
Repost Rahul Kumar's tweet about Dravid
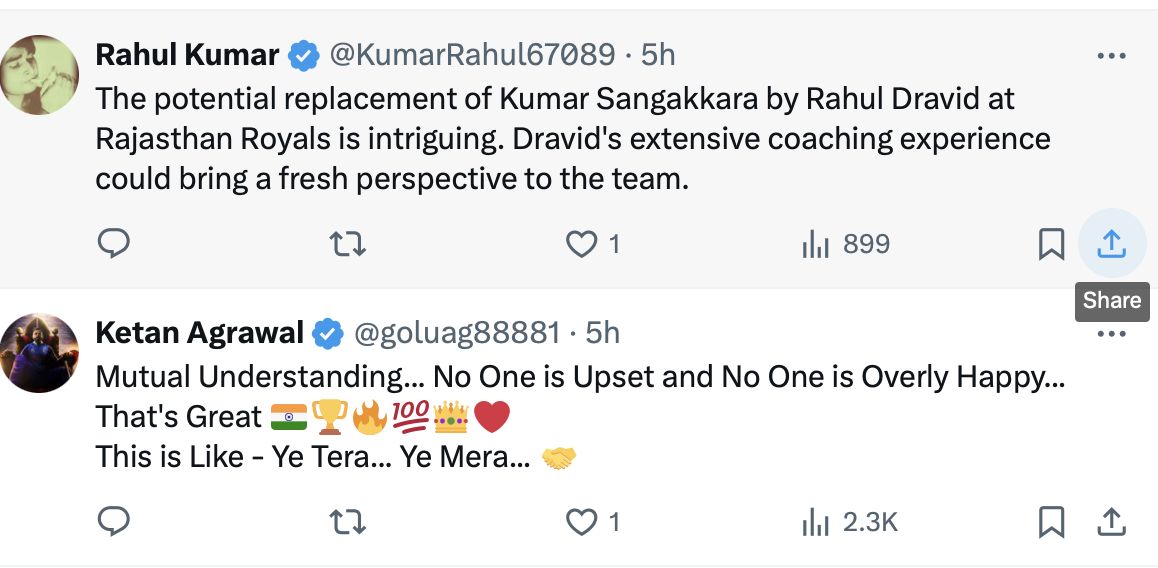[x=347, y=244]
